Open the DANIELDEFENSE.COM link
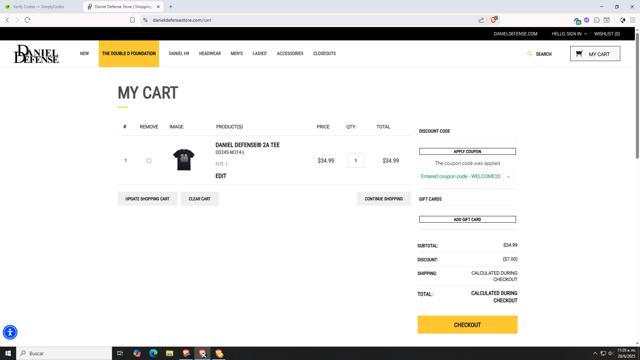Viewport: 640px width, 360px height. pyautogui.click(x=516, y=34)
